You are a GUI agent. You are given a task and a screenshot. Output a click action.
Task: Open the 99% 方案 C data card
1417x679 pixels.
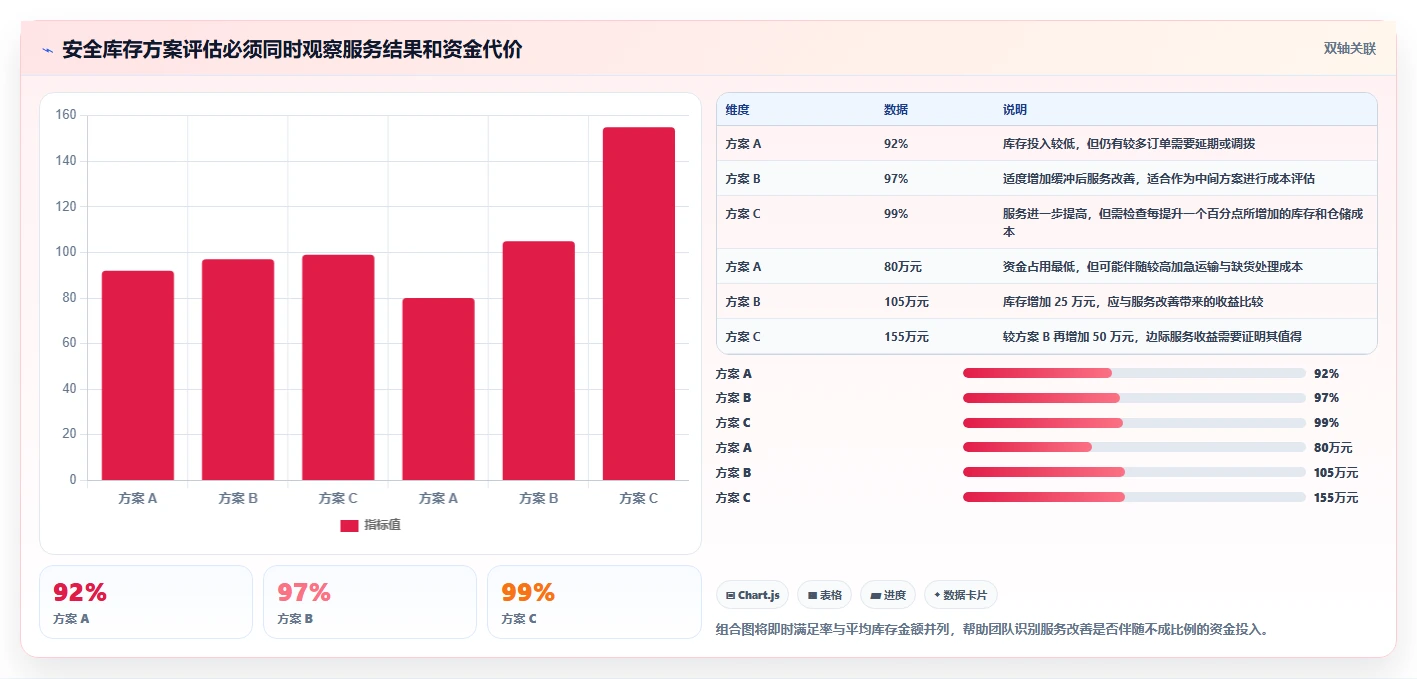(594, 602)
